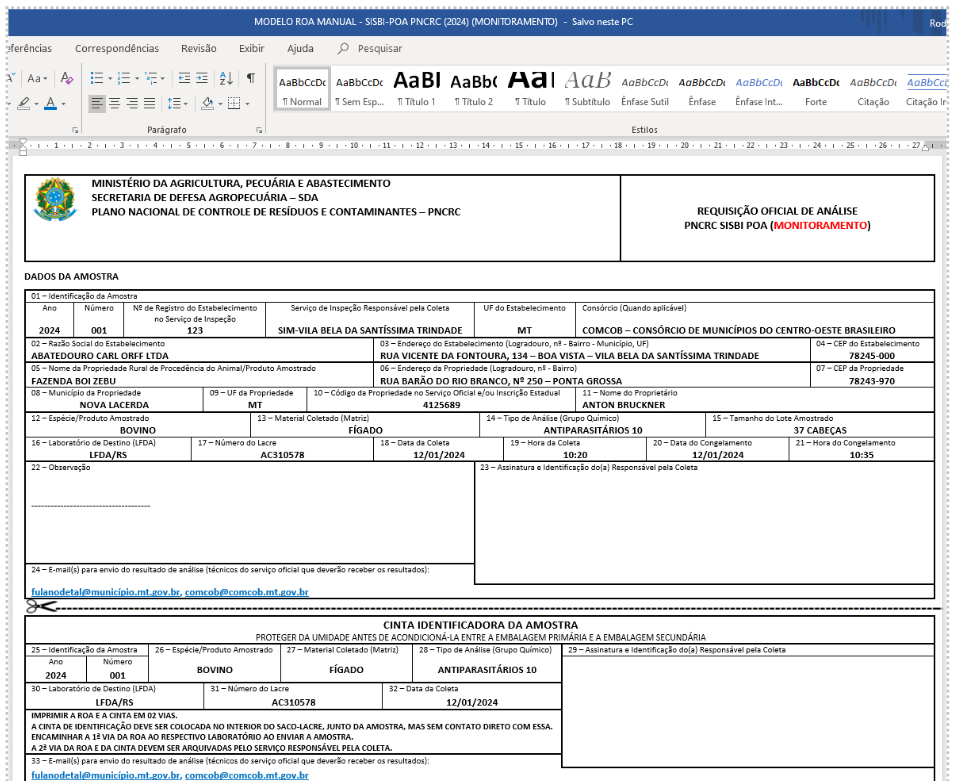Apply the Ênfase style
Image resolution: width=953 pixels, height=781 pixels.
tap(702, 89)
